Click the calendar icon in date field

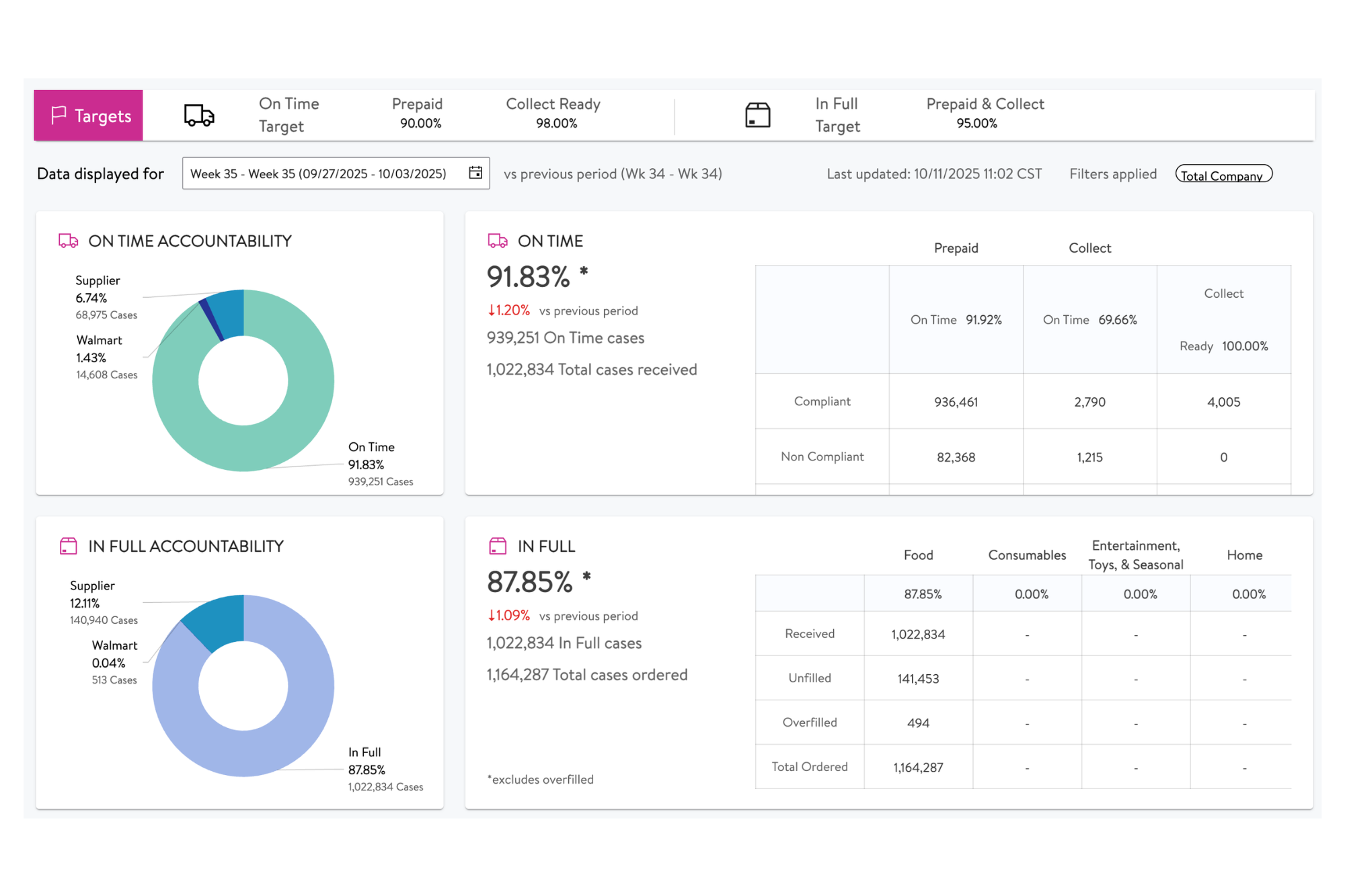coord(475,173)
